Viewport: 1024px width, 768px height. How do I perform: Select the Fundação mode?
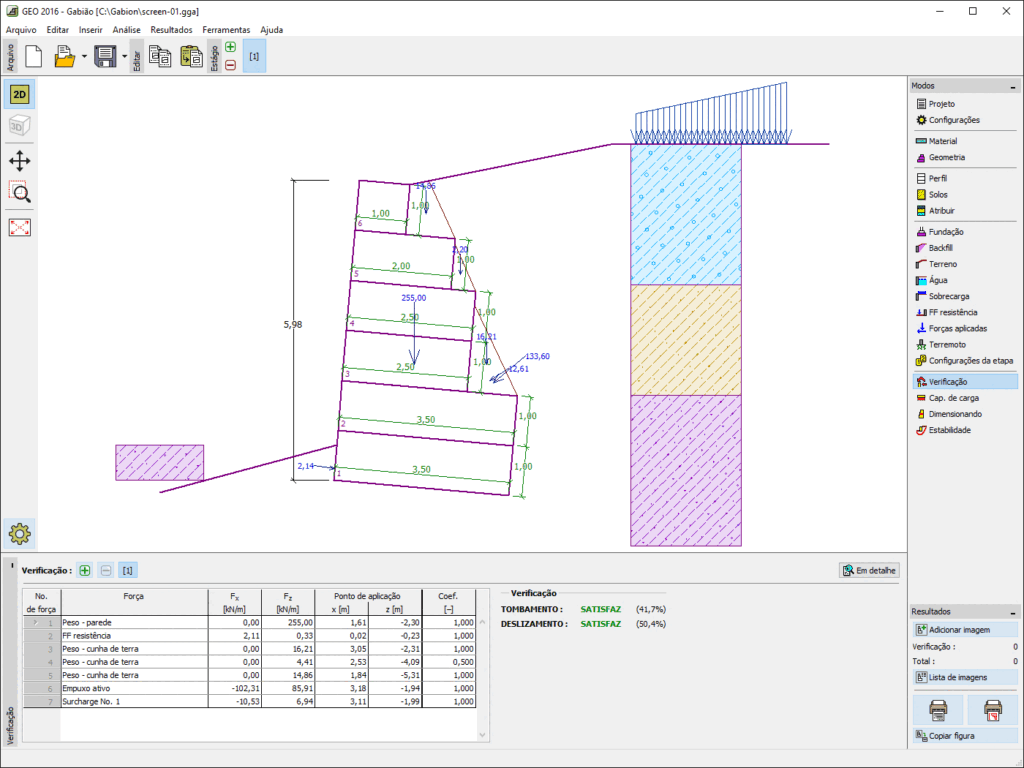click(x=965, y=232)
